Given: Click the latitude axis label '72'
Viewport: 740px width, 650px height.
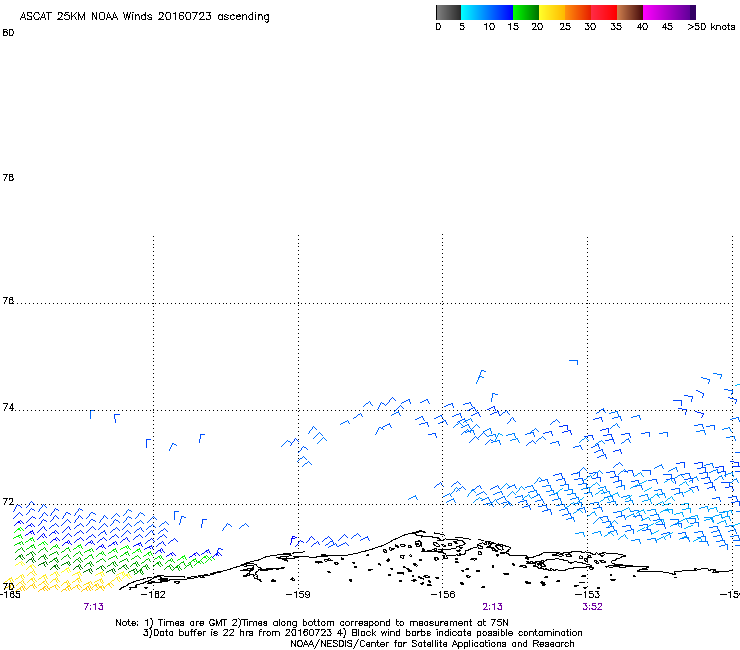Looking at the screenshot, I should [x=8, y=502].
